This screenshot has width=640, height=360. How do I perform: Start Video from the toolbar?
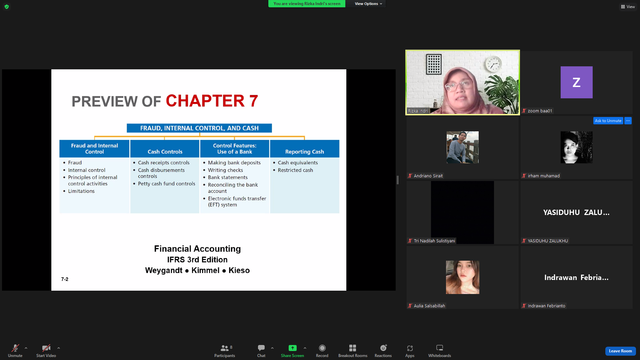[46, 350]
